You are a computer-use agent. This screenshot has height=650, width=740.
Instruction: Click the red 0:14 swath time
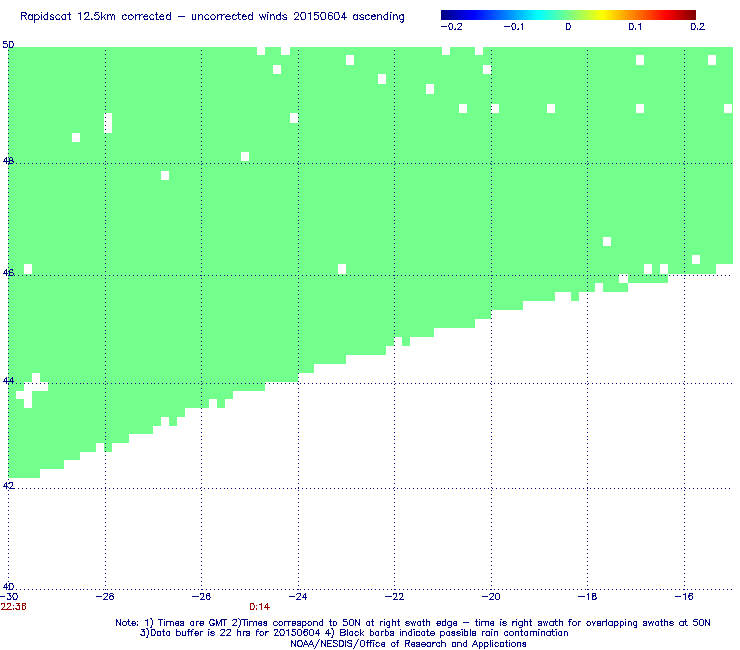(x=260, y=607)
